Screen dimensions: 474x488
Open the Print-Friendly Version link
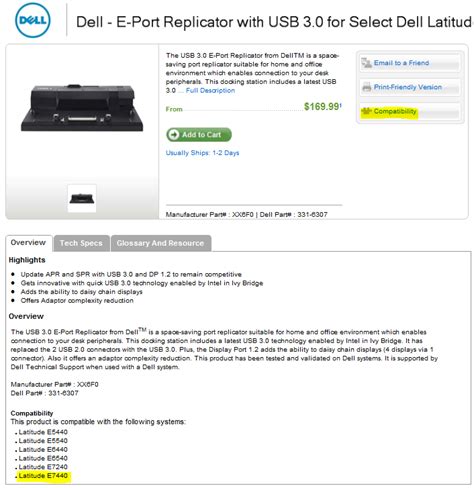click(408, 87)
